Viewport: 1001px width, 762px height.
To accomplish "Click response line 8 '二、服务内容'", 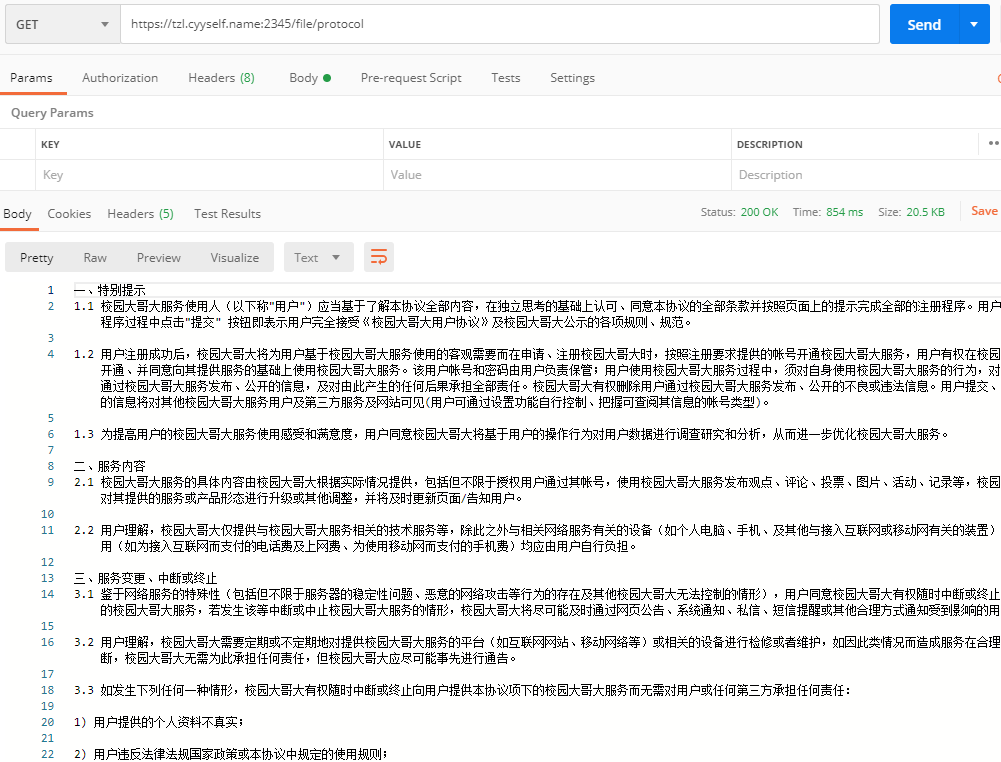I will click(x=110, y=466).
